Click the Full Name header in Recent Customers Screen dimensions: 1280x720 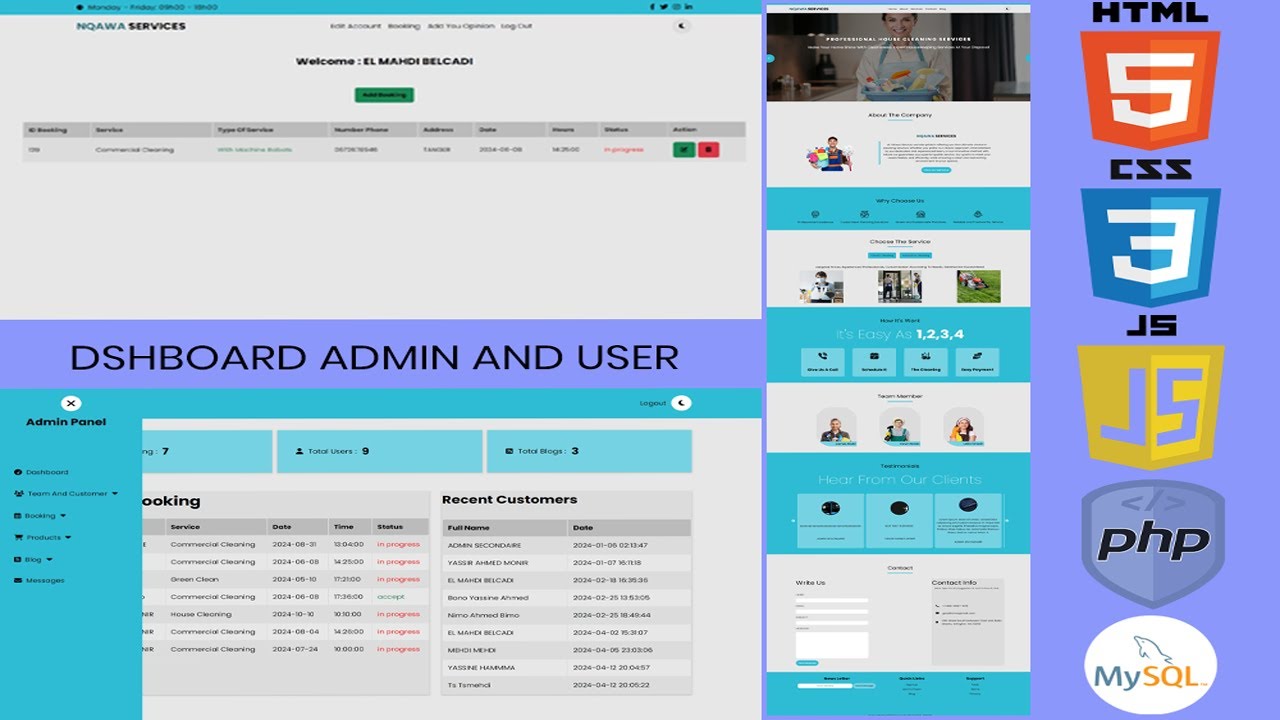[469, 528]
